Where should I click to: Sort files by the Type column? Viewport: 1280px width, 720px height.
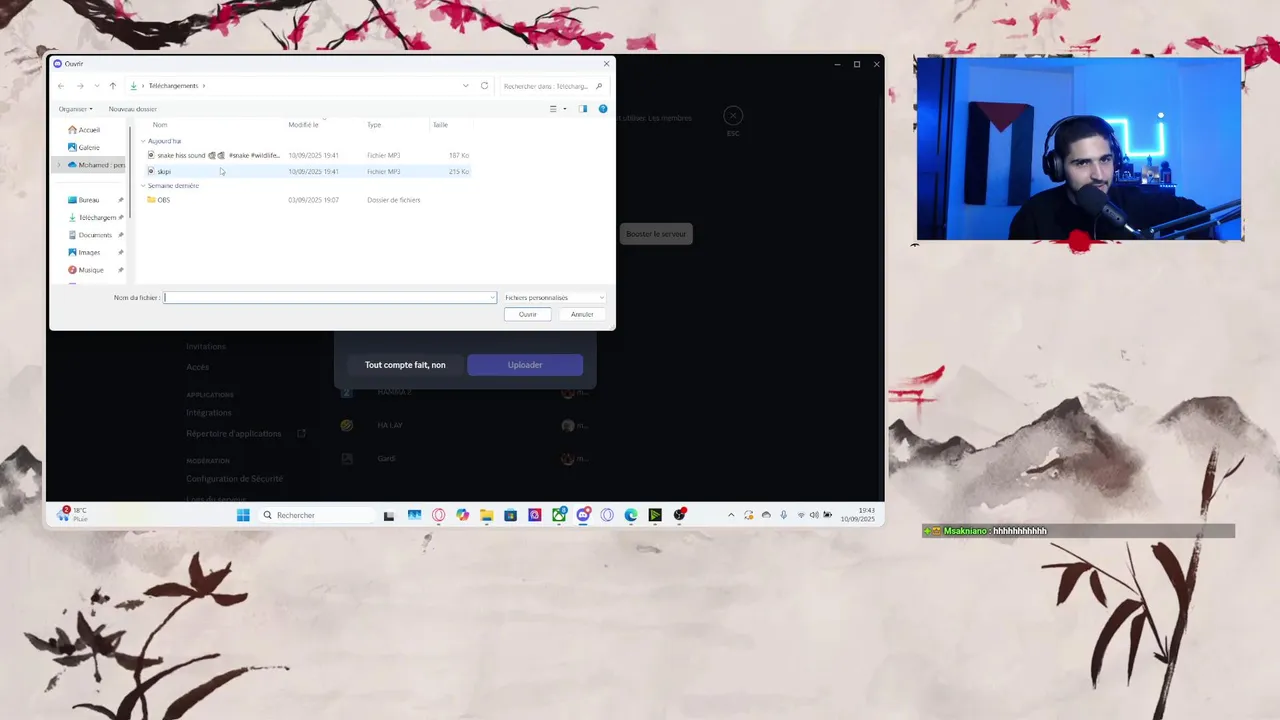pos(374,125)
